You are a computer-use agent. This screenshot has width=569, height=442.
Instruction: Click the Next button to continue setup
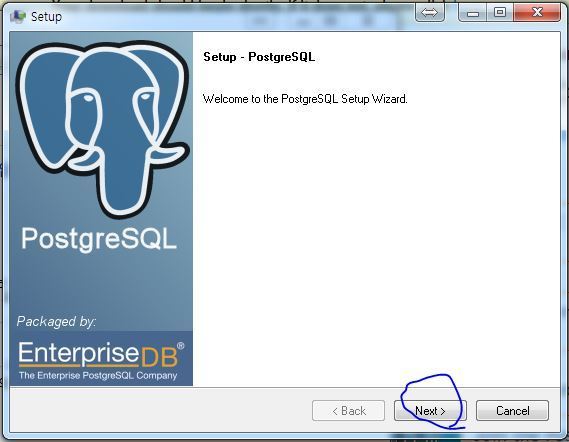tap(430, 410)
